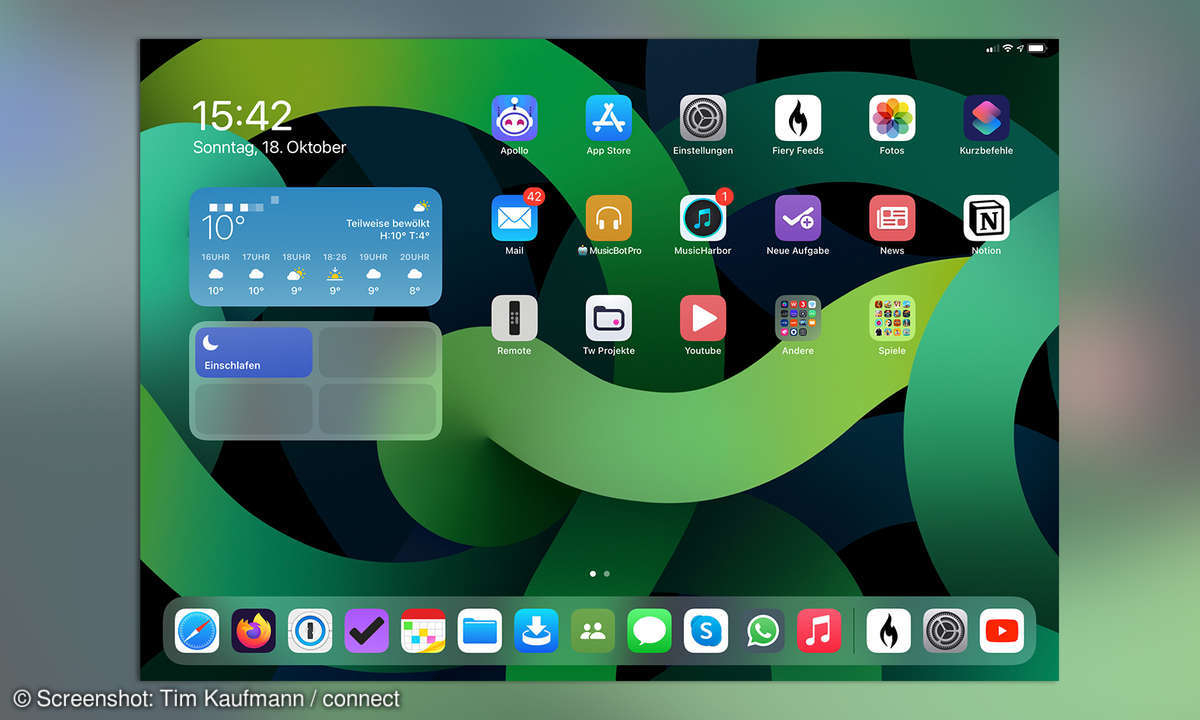Image resolution: width=1200 pixels, height=720 pixels.
Task: Open 1Password from the dock
Action: [310, 631]
